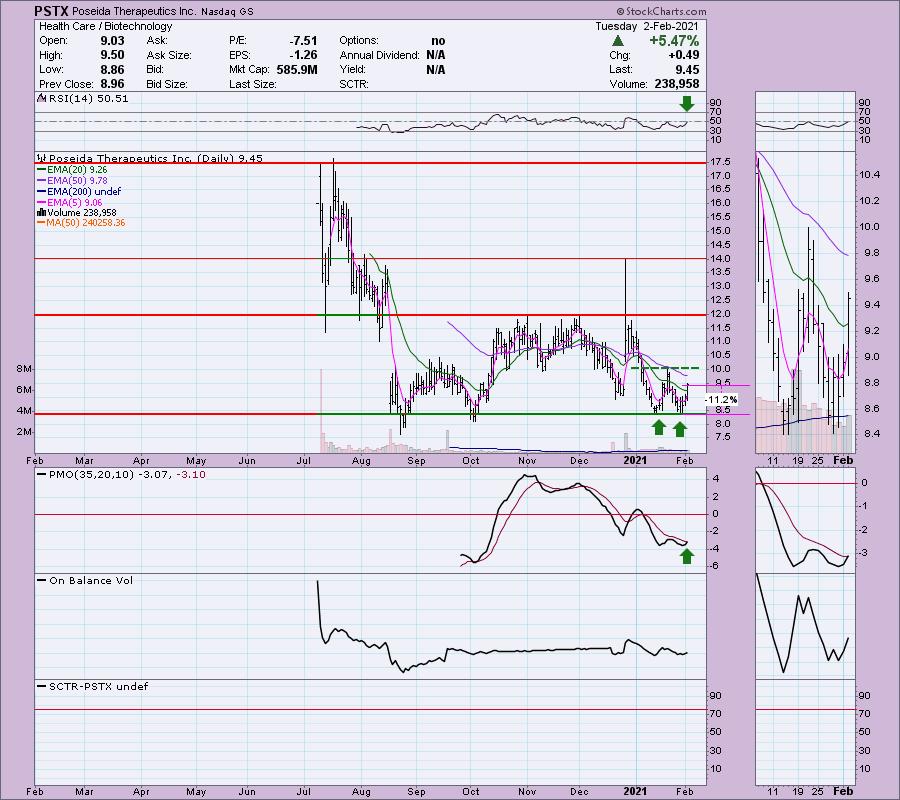
Task: Click the Low value 8.86
Action: pyautogui.click(x=112, y=69)
